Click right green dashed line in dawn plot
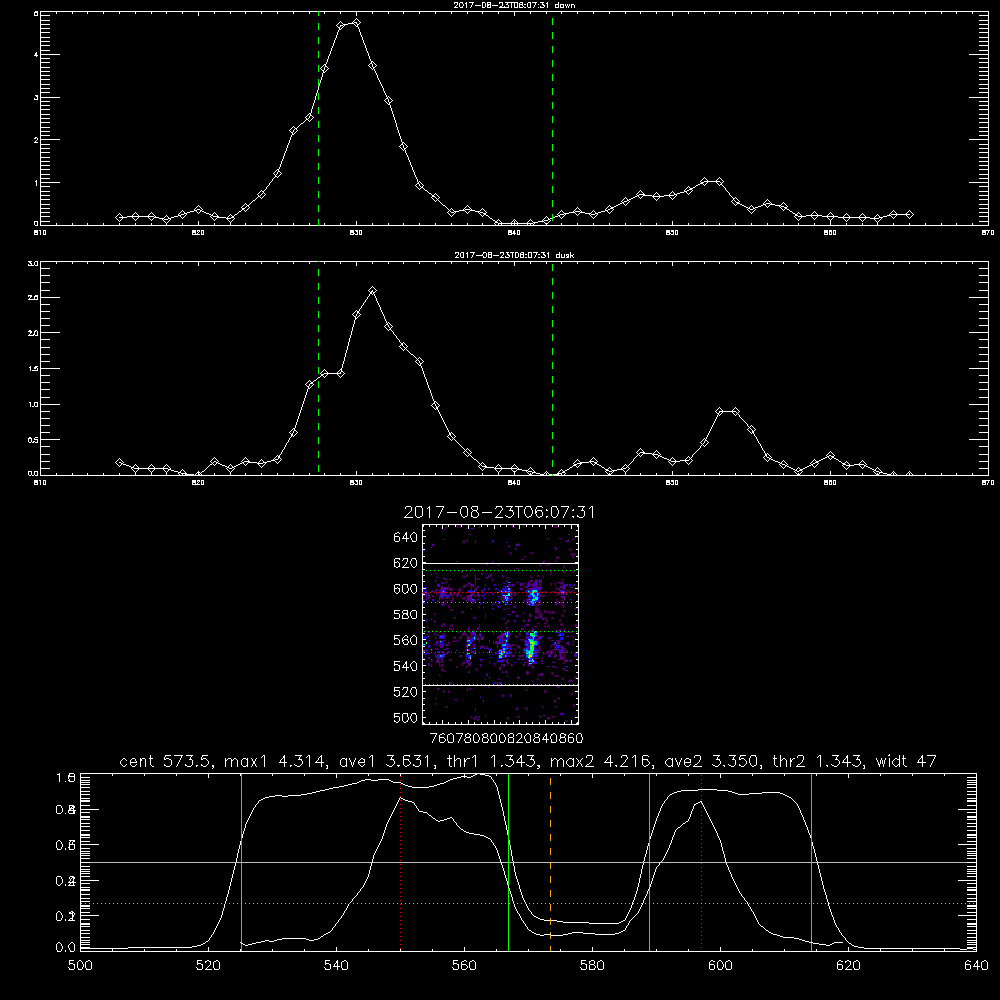This screenshot has width=1000, height=1000. click(552, 121)
